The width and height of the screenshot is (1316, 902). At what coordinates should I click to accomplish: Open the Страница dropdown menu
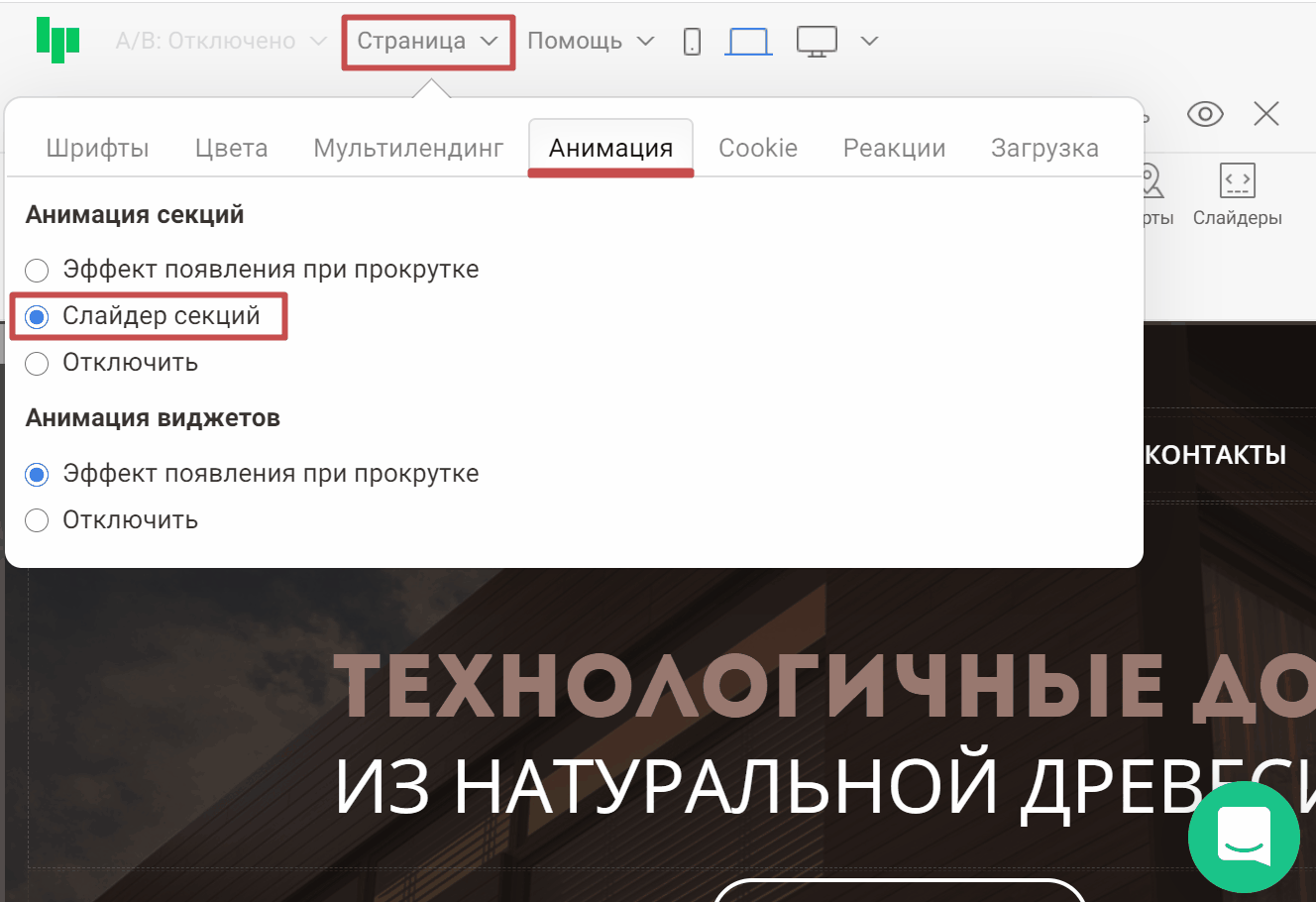[427, 42]
